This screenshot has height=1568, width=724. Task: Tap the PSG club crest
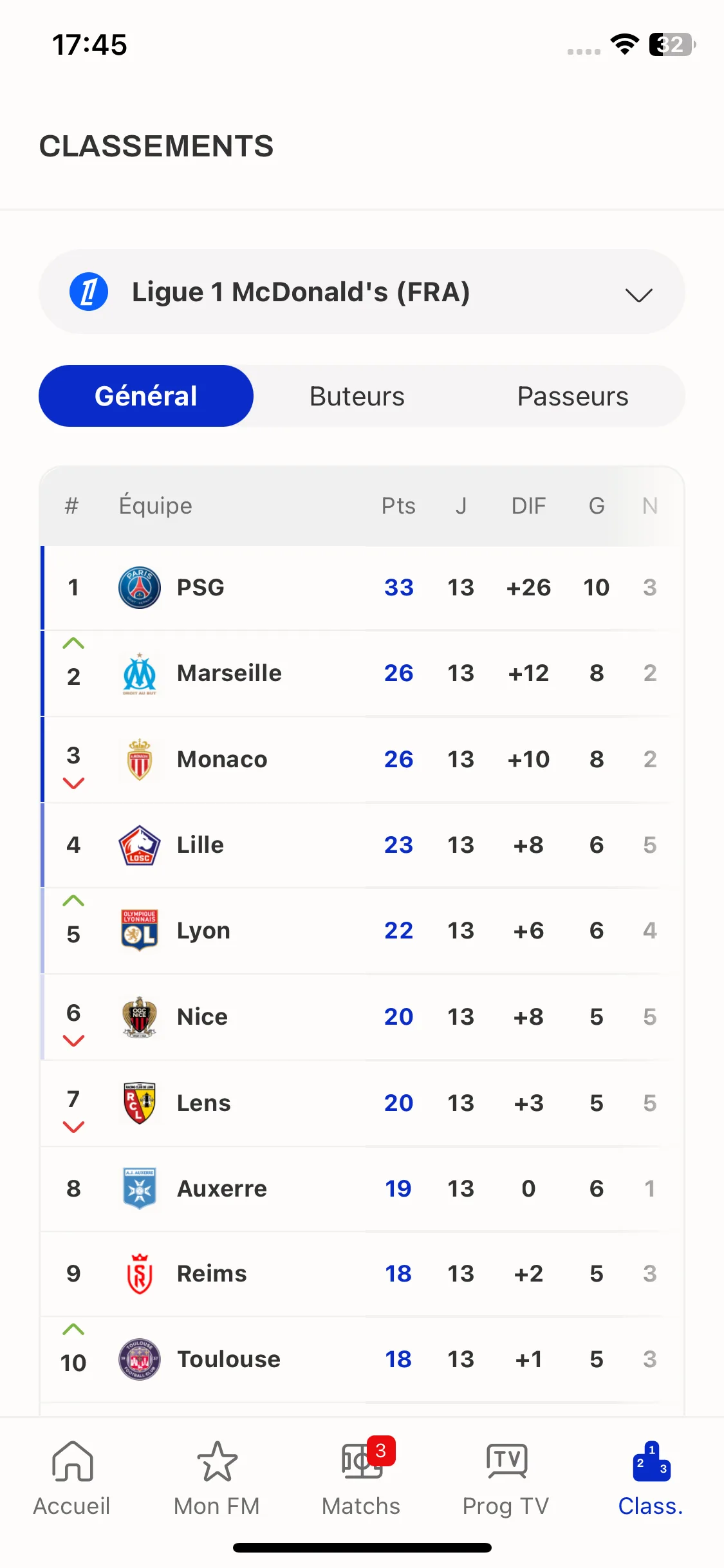pyautogui.click(x=140, y=588)
